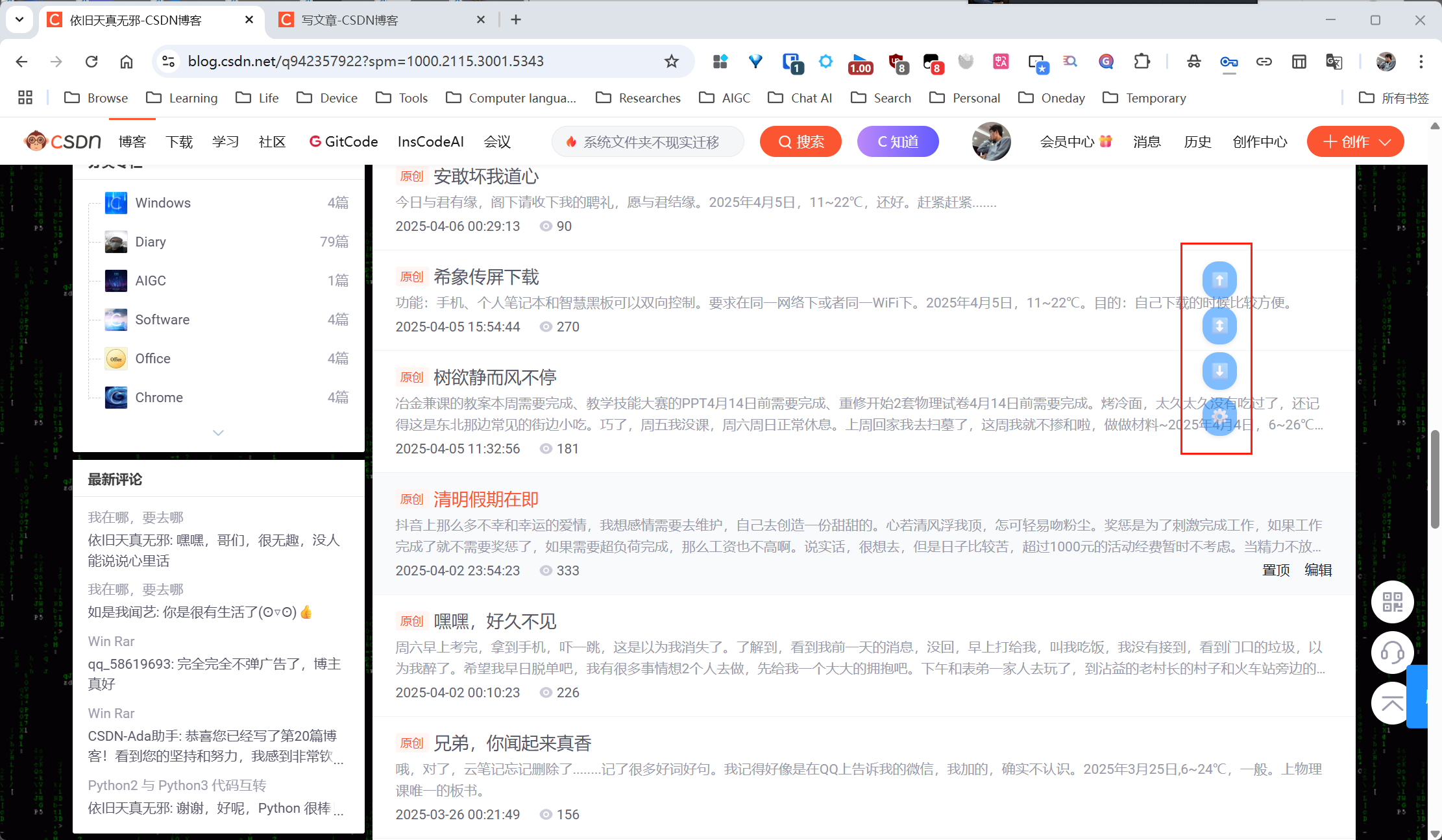Open the 创作 button dropdown
This screenshot has height=840, width=1442.
1386,141
